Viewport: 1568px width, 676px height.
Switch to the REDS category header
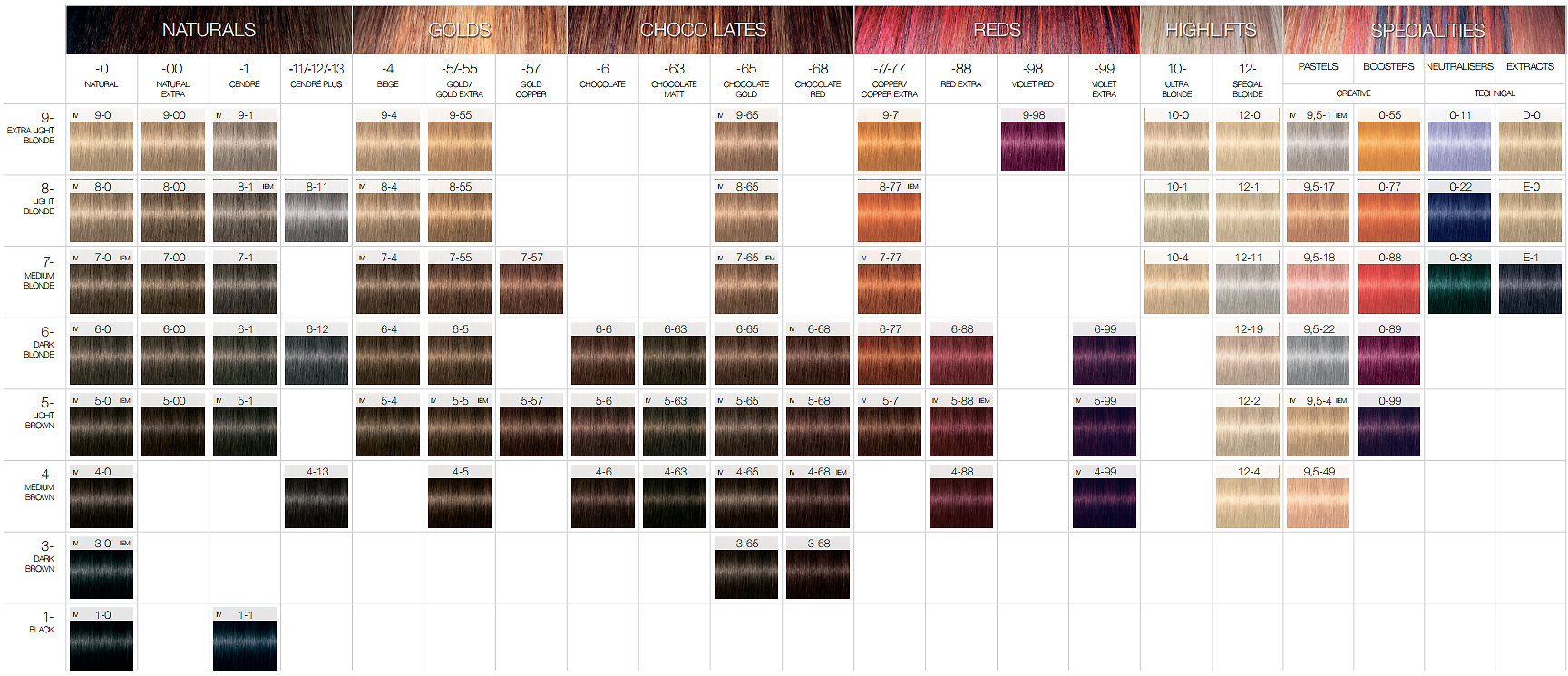[x=997, y=30]
